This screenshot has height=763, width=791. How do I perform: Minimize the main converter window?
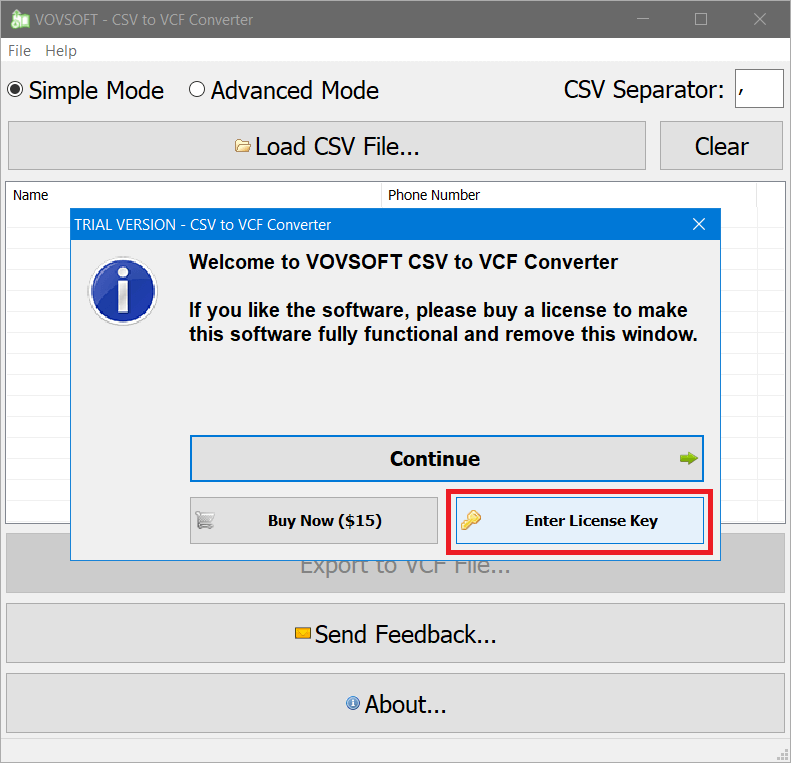click(x=643, y=19)
